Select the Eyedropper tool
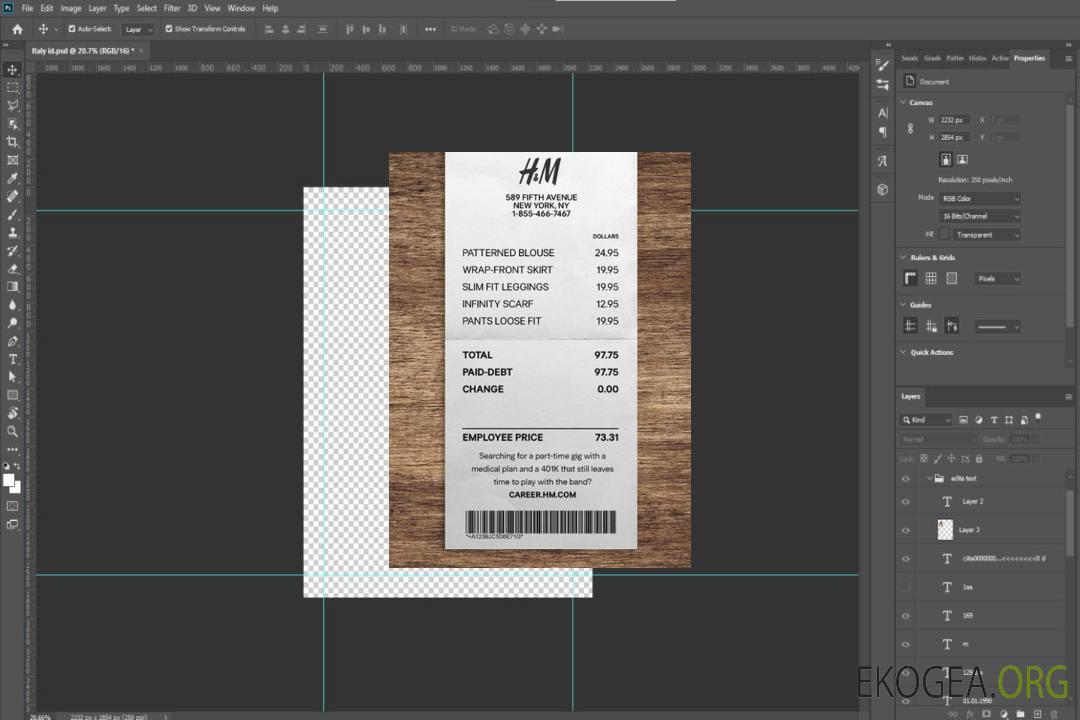Image resolution: width=1080 pixels, height=720 pixels. (12, 178)
